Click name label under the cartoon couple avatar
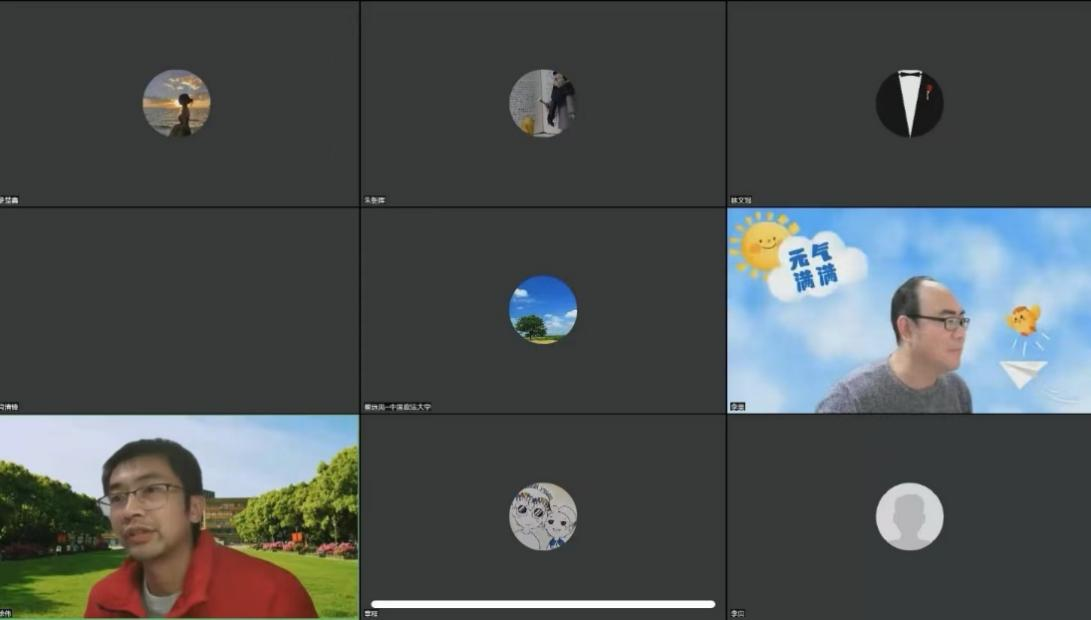The width and height of the screenshot is (1091, 620). pos(372,613)
